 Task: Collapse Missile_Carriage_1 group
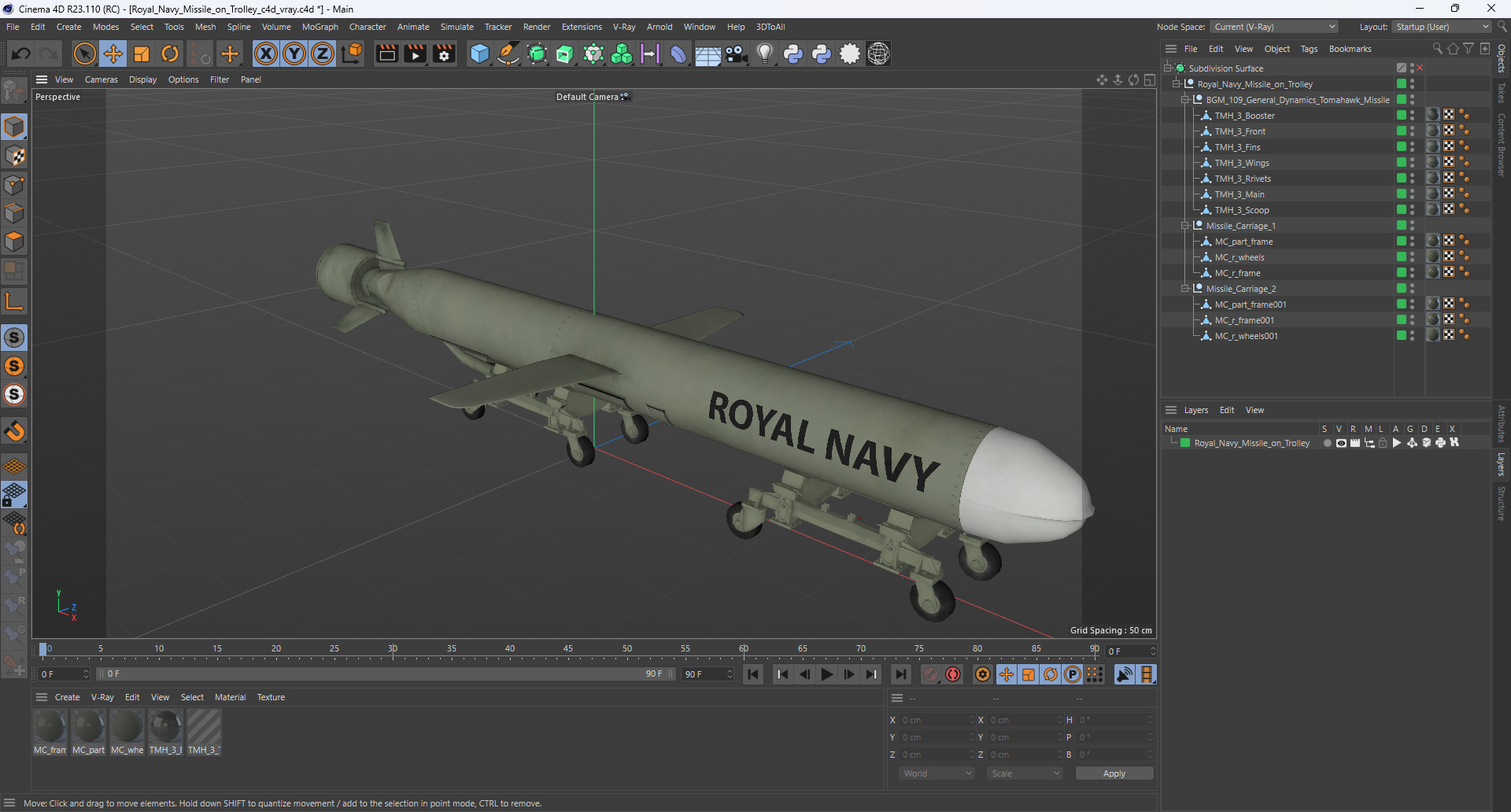click(1185, 226)
